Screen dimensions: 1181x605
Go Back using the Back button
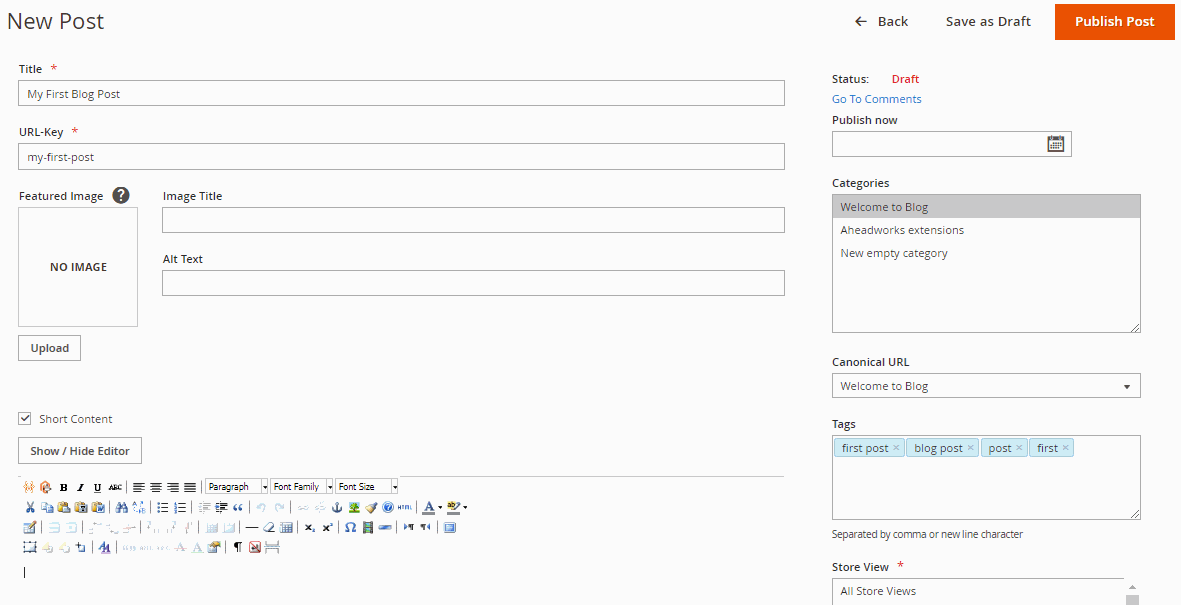[881, 21]
